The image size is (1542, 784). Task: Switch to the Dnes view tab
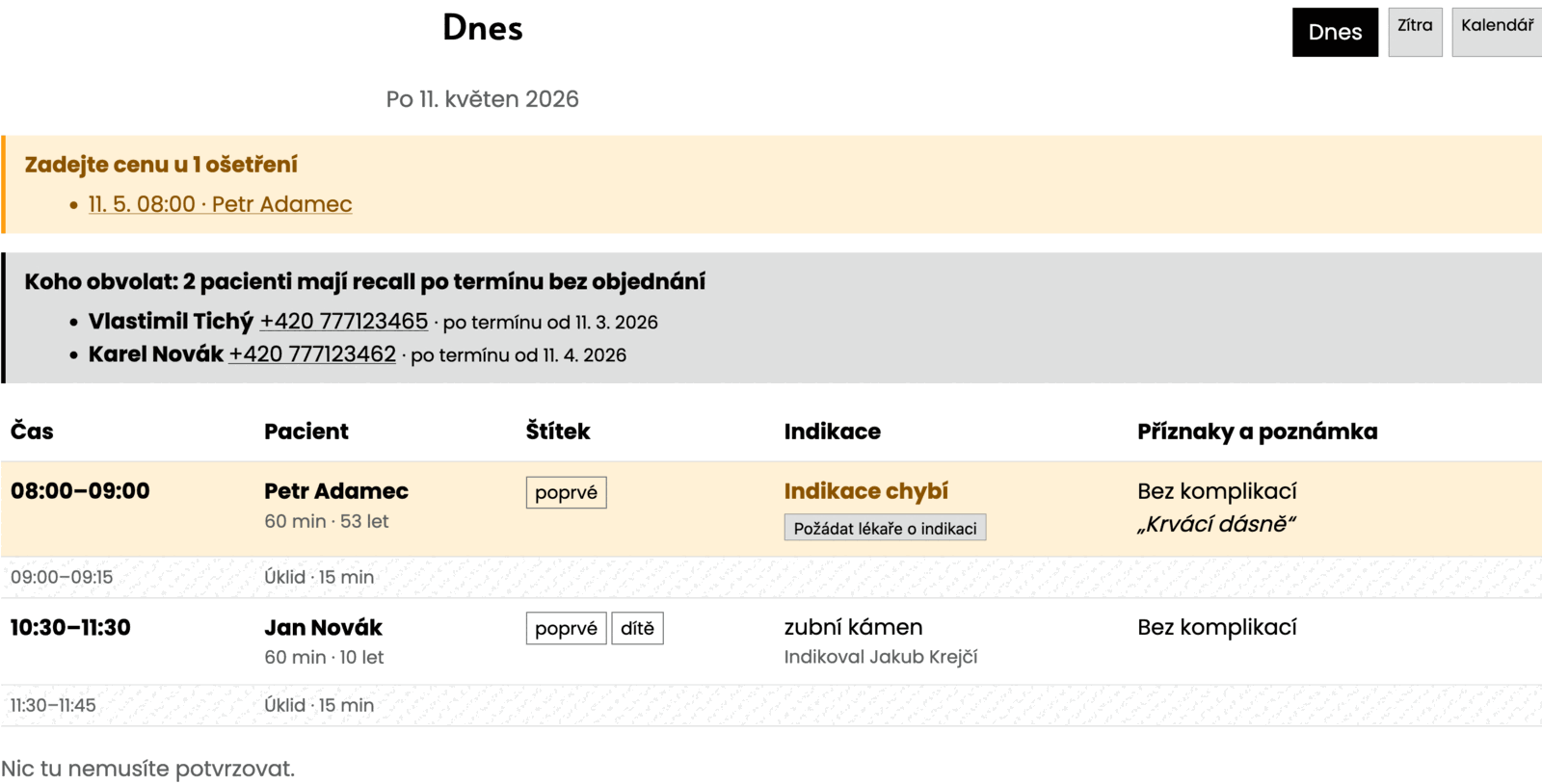[1335, 32]
